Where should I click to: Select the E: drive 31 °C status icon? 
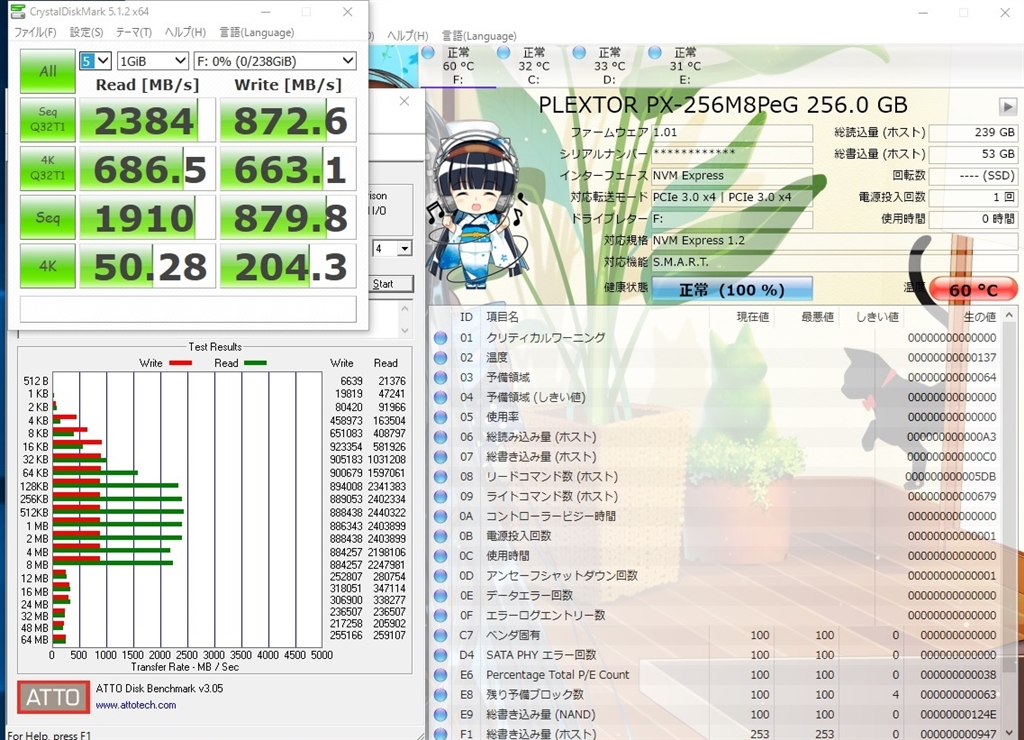point(684,66)
